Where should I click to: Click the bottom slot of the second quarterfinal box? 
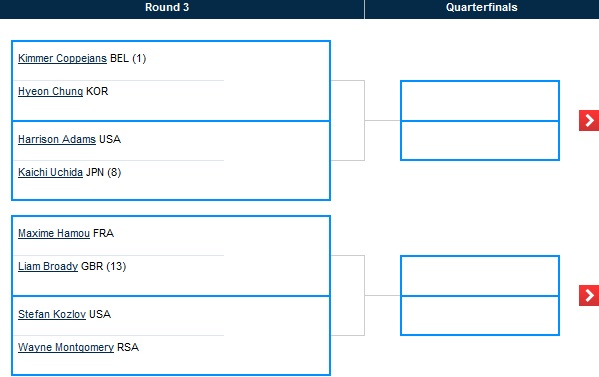(480, 316)
